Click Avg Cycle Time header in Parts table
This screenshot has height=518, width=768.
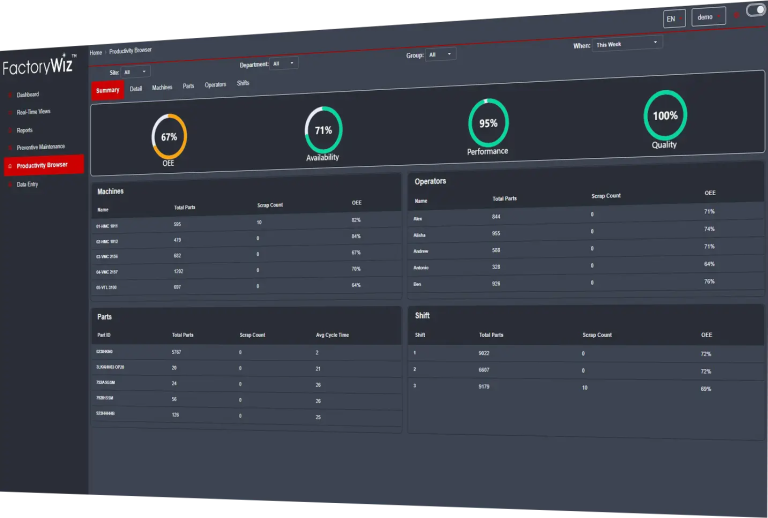pos(332,335)
